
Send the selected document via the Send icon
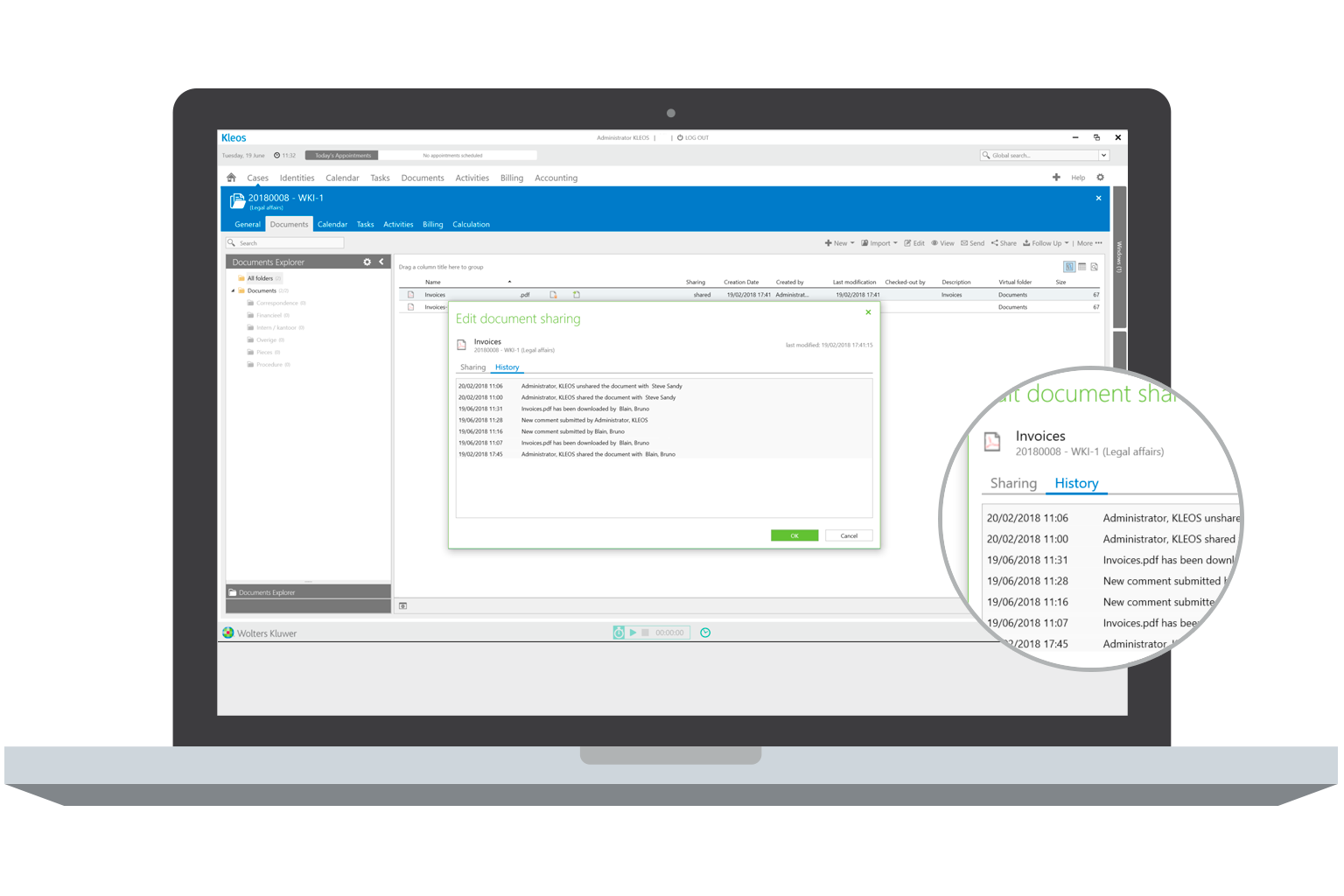click(x=965, y=242)
